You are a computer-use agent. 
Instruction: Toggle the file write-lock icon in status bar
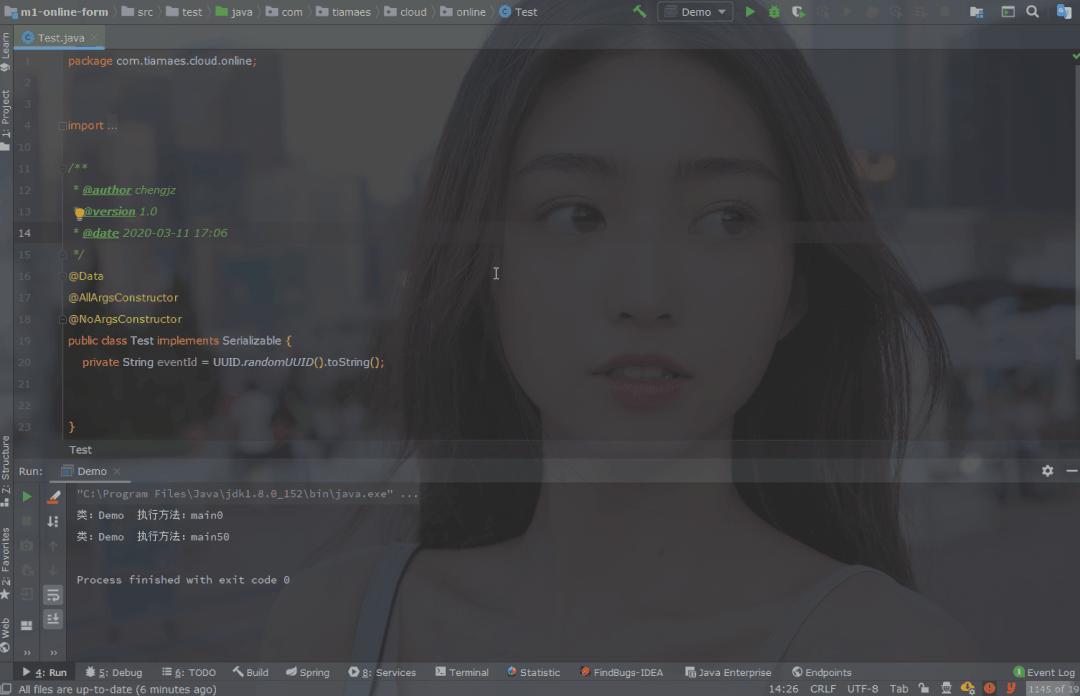click(x=924, y=688)
